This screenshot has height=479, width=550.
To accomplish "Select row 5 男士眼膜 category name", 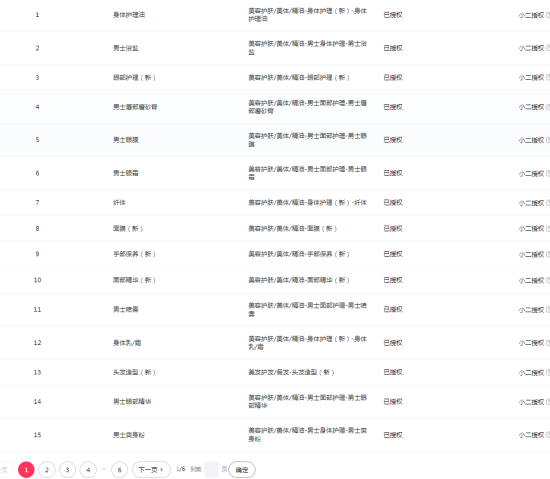I will (126, 140).
